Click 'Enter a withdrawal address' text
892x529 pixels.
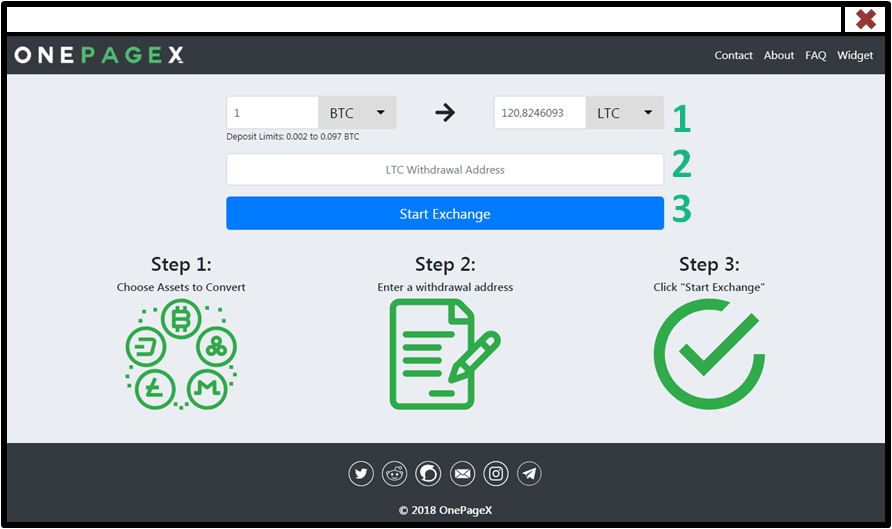pyautogui.click(x=445, y=287)
